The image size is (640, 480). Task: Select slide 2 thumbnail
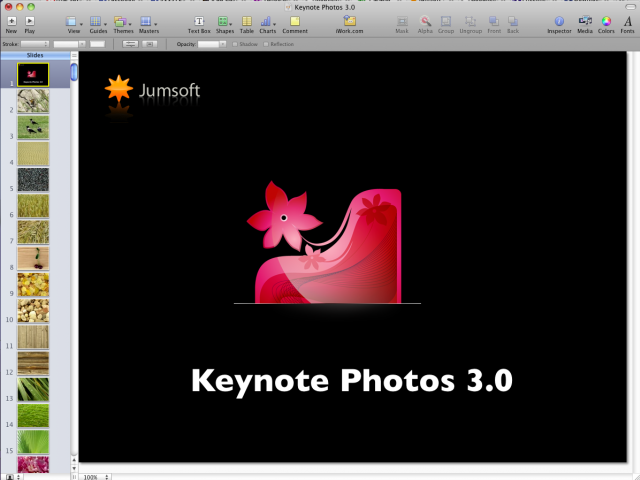pyautogui.click(x=33, y=101)
